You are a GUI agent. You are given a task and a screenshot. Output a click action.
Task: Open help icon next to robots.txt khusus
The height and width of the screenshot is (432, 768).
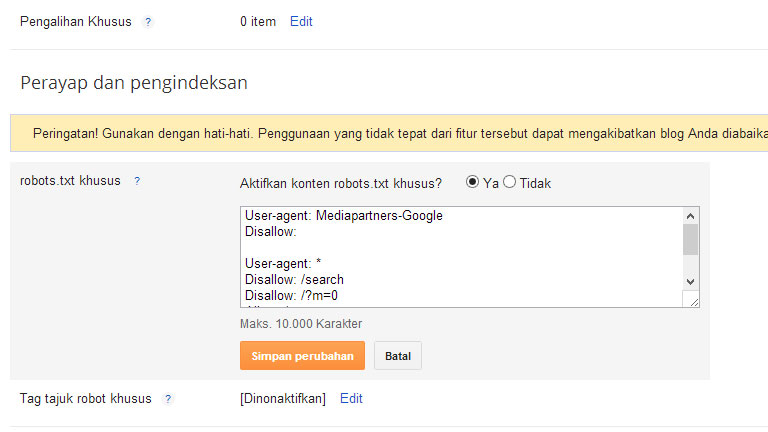point(137,181)
